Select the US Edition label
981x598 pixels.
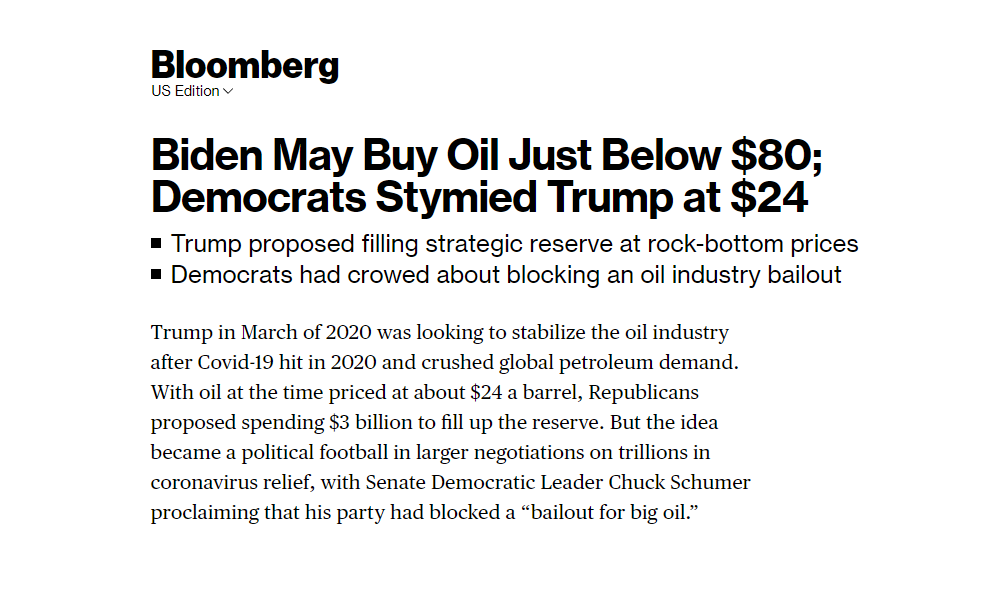click(185, 91)
